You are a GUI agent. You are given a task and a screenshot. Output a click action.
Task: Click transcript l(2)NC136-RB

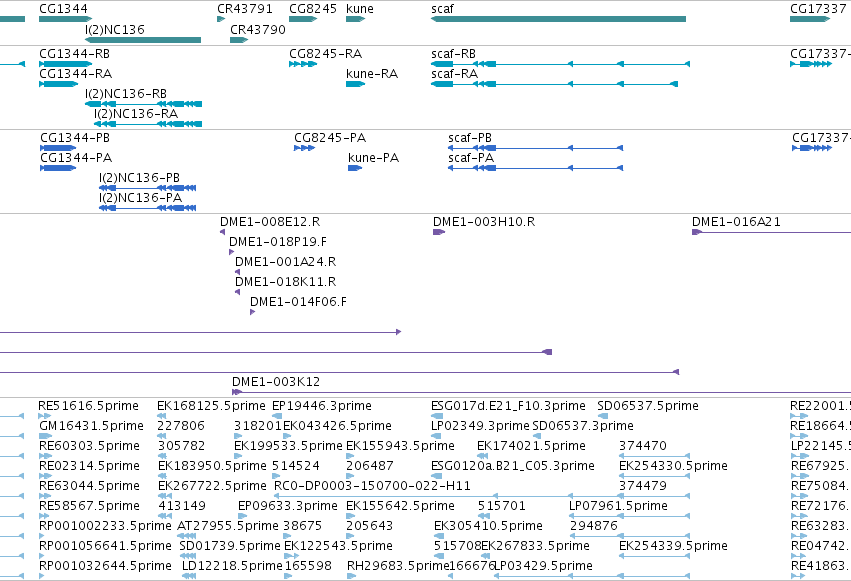(144, 104)
